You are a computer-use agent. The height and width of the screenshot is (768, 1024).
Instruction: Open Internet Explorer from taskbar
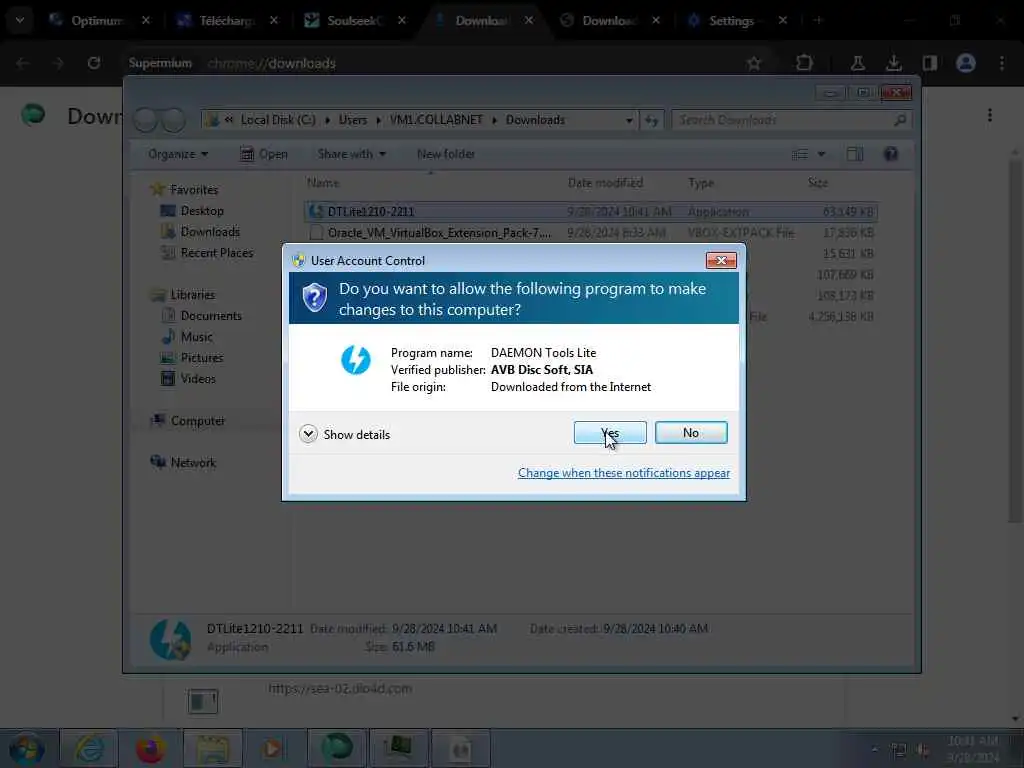point(89,748)
